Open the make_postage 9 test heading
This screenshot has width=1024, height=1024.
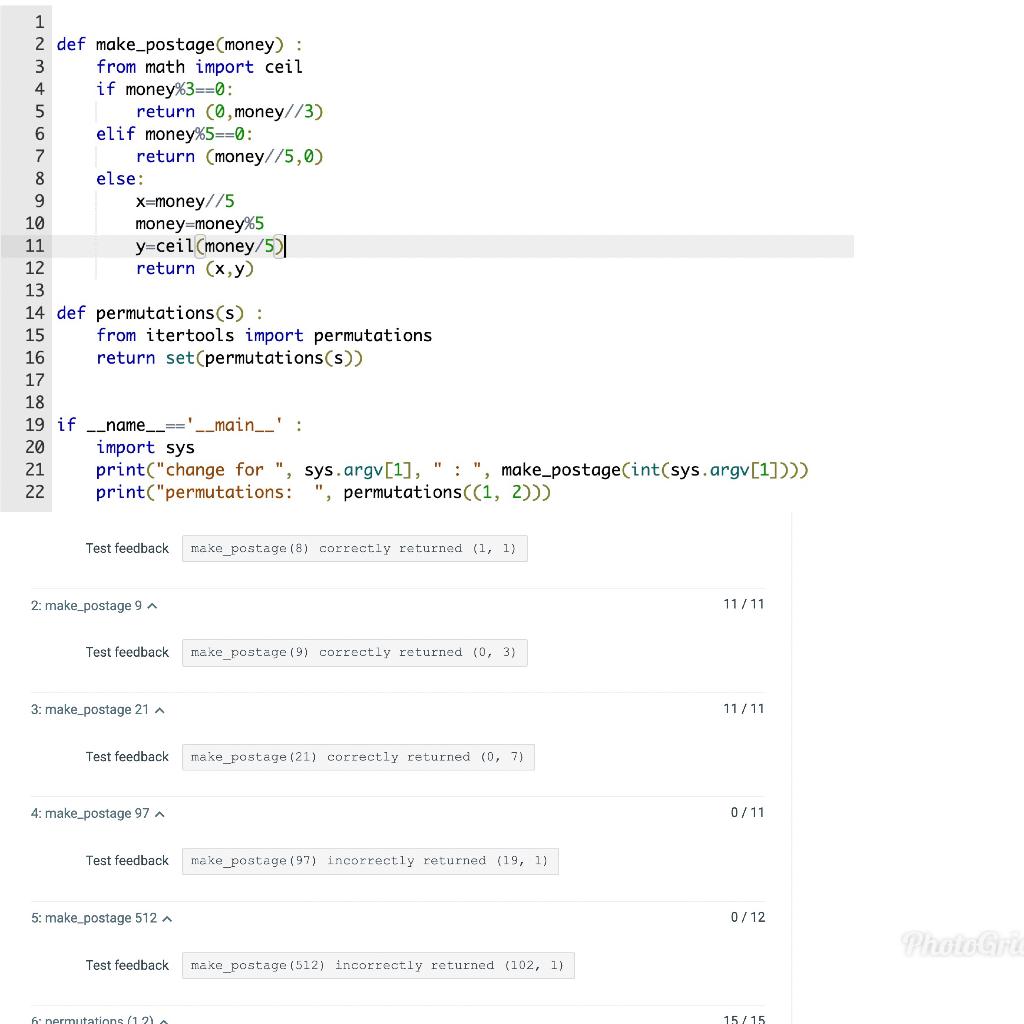click(x=88, y=605)
